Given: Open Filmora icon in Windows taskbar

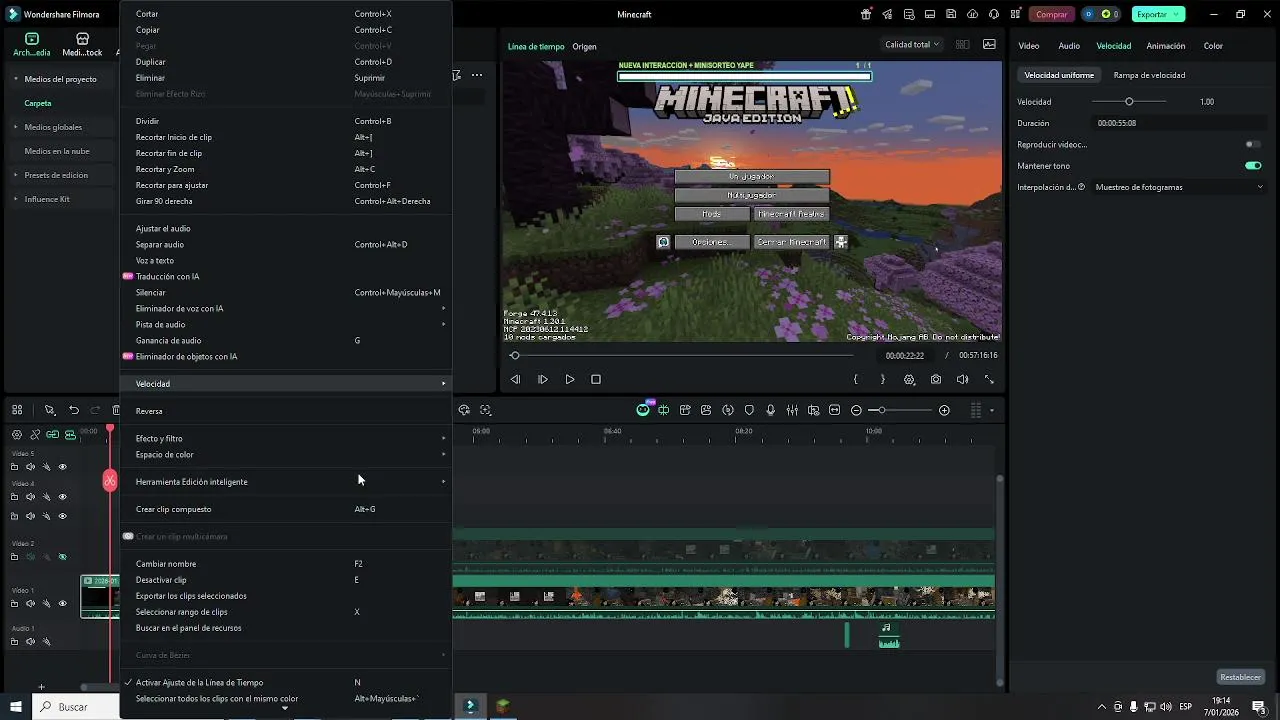Looking at the screenshot, I should 470,706.
